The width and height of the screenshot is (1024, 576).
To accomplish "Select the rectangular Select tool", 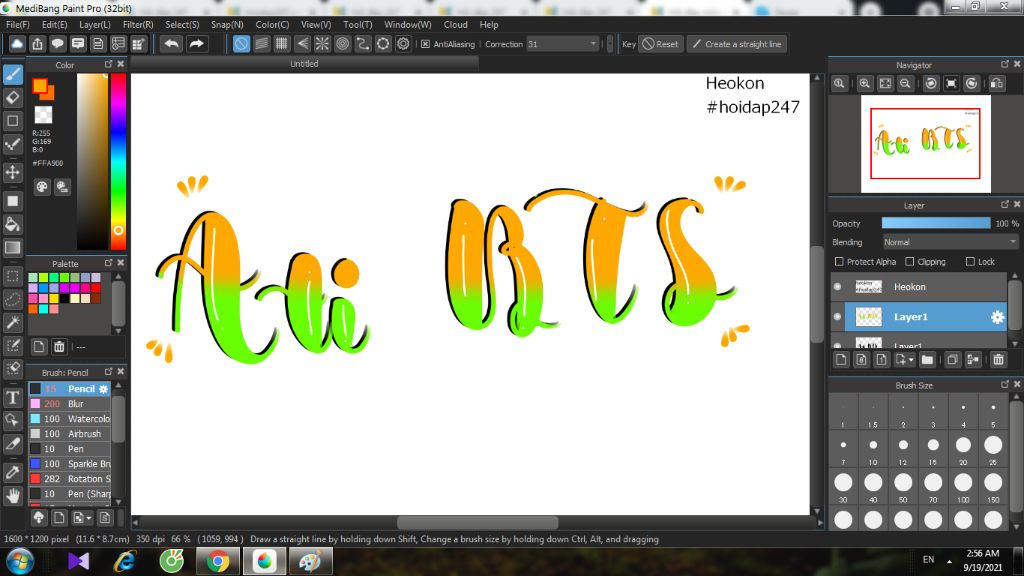I will pos(12,276).
